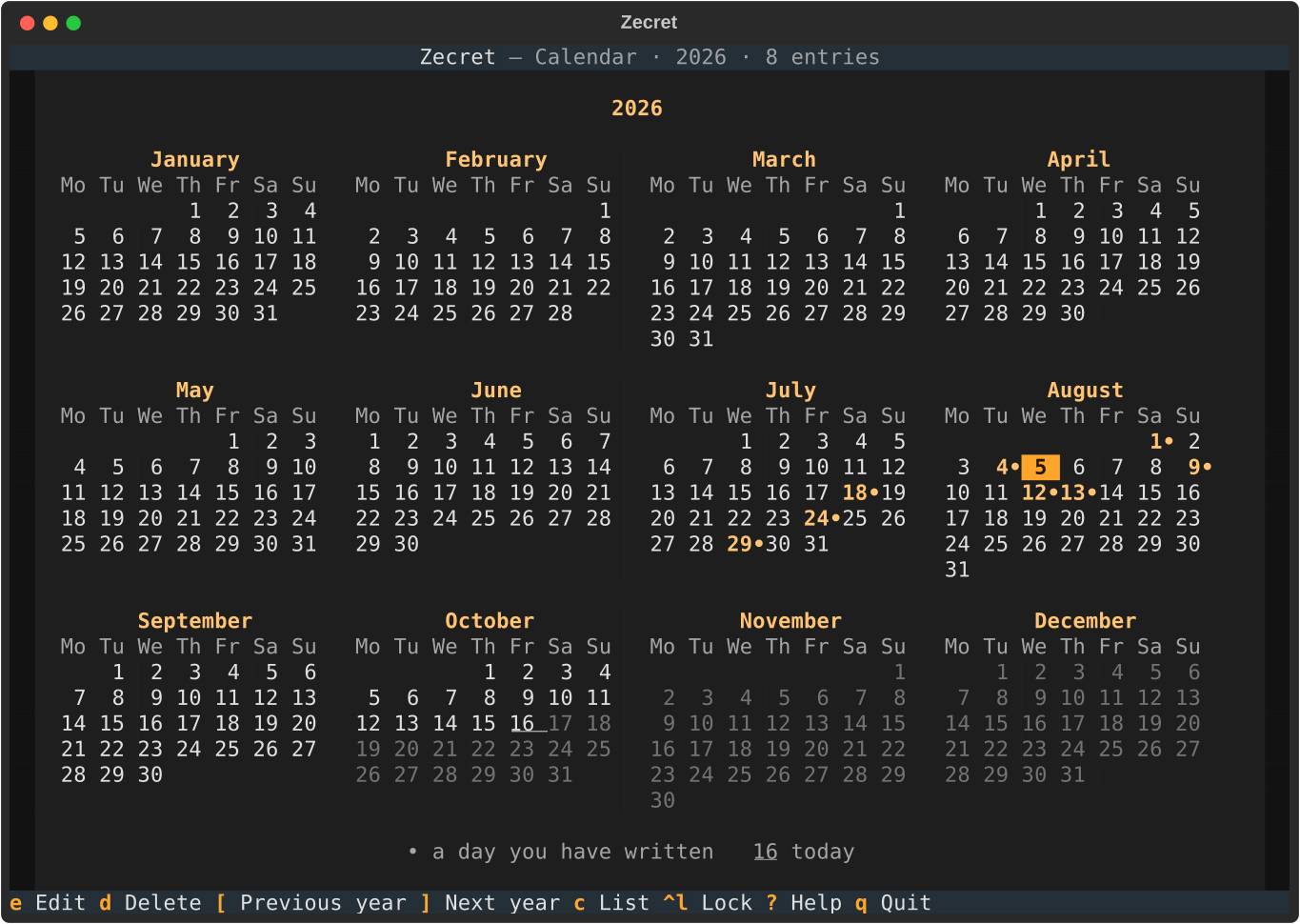
Task: Open Help from the footer bar
Action: pos(805,903)
